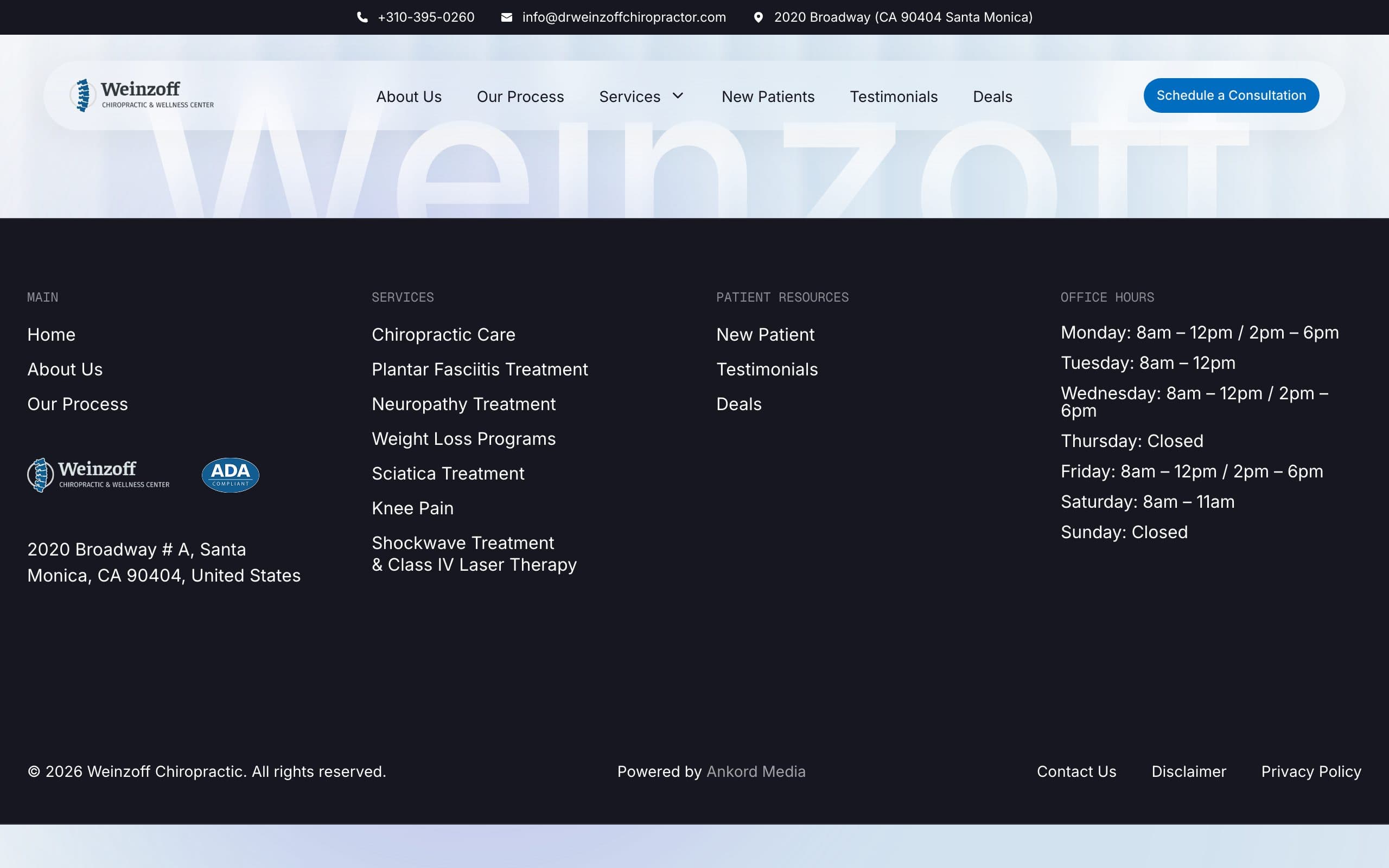The height and width of the screenshot is (868, 1389).
Task: Open About Us footer link
Action: (x=65, y=369)
